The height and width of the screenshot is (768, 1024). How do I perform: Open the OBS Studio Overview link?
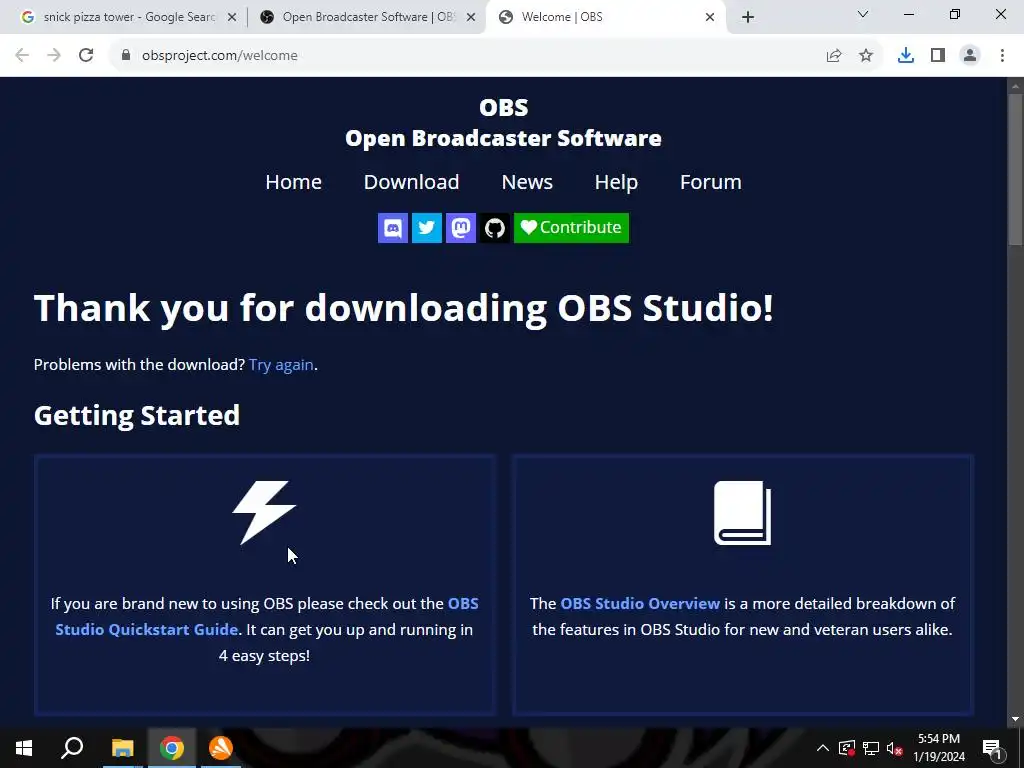[x=640, y=603]
